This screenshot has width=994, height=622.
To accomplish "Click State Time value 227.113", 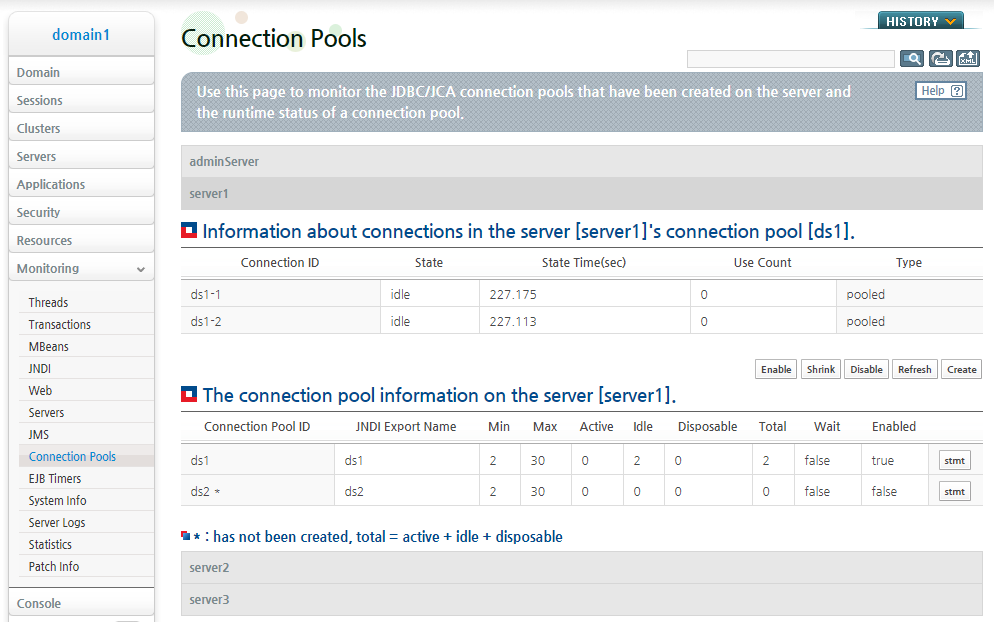I will [513, 321].
